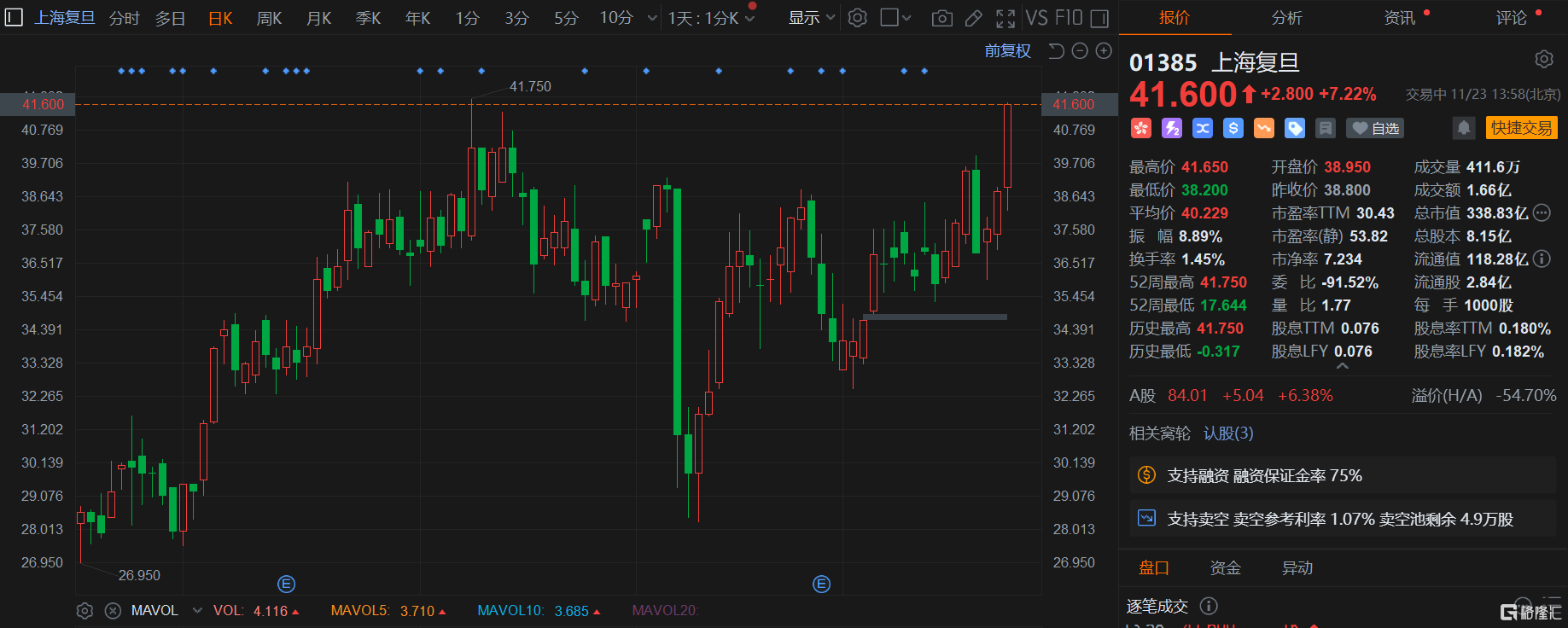Open the 评论 comments tab

[x=1511, y=18]
